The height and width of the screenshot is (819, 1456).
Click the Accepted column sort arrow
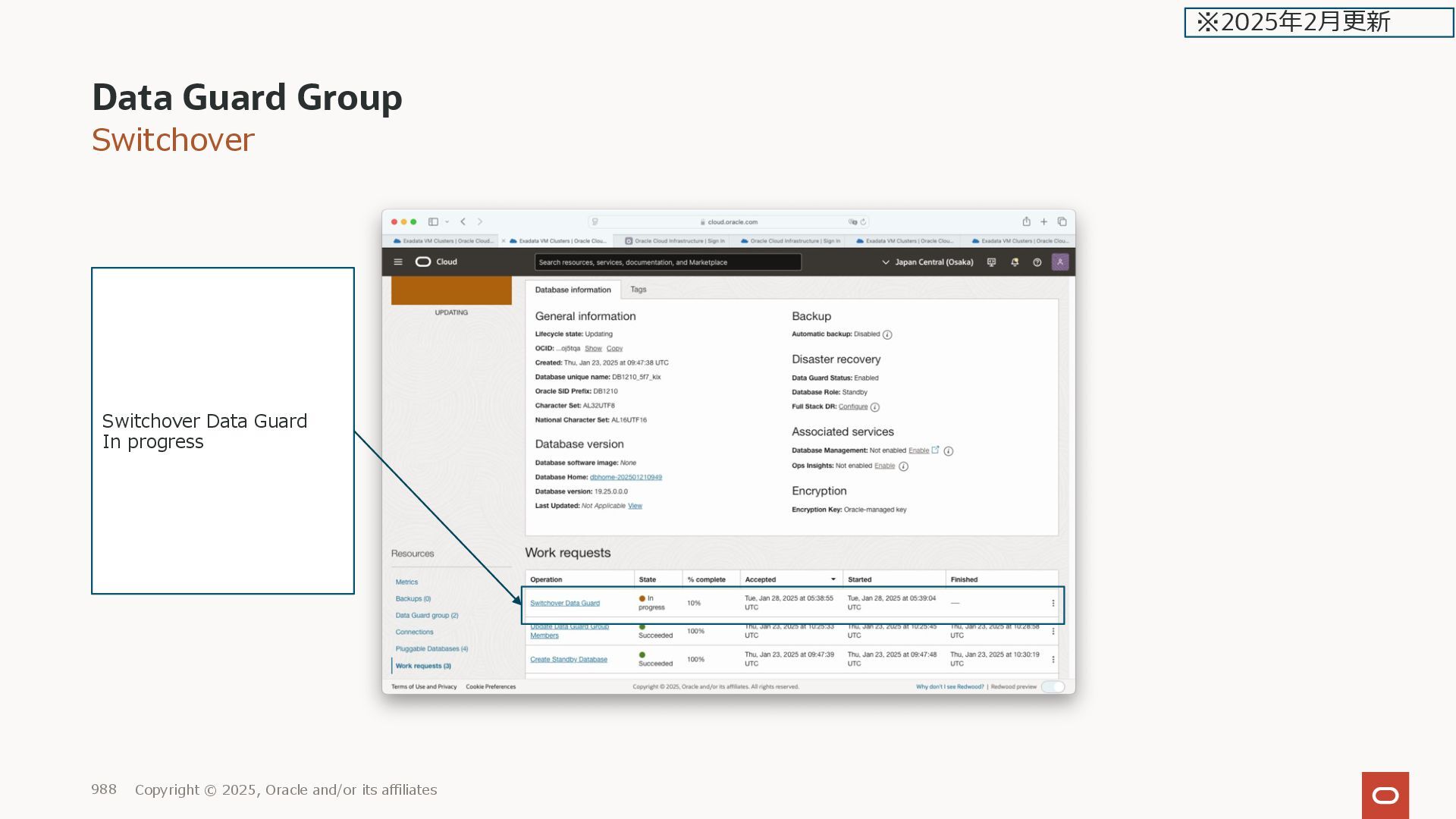pyautogui.click(x=833, y=580)
